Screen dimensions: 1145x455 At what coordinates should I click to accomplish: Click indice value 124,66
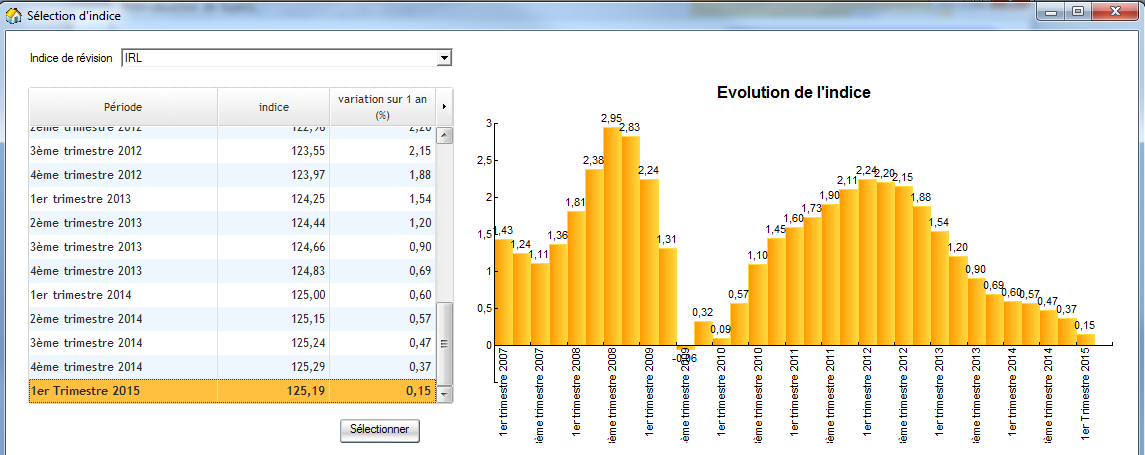point(308,247)
